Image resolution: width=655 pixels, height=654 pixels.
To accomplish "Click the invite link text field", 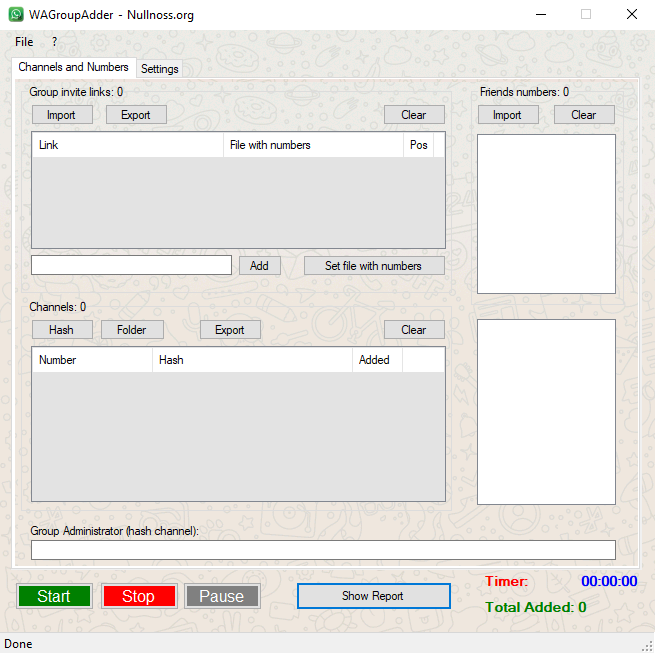I will (131, 265).
